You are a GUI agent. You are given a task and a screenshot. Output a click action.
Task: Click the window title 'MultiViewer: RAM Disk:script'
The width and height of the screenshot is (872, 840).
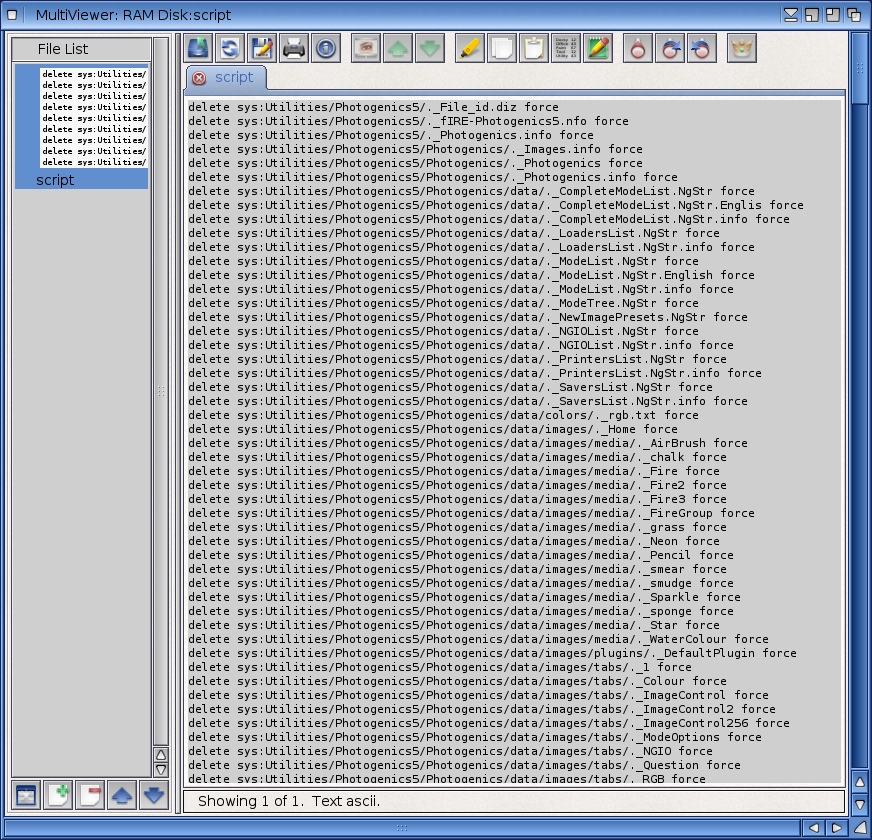click(133, 15)
